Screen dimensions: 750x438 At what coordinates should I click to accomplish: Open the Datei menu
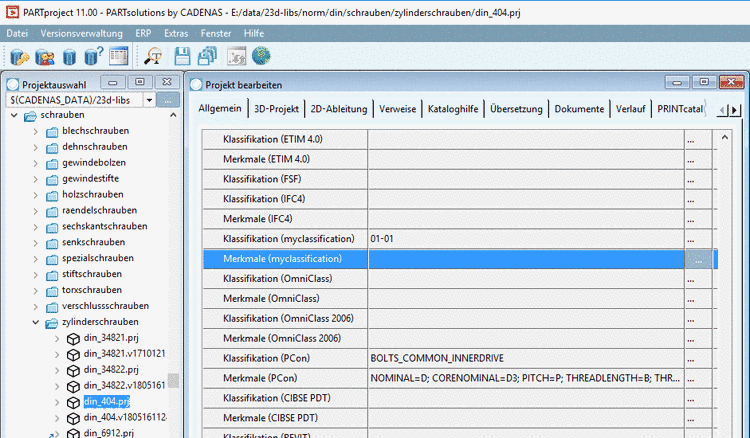(17, 33)
